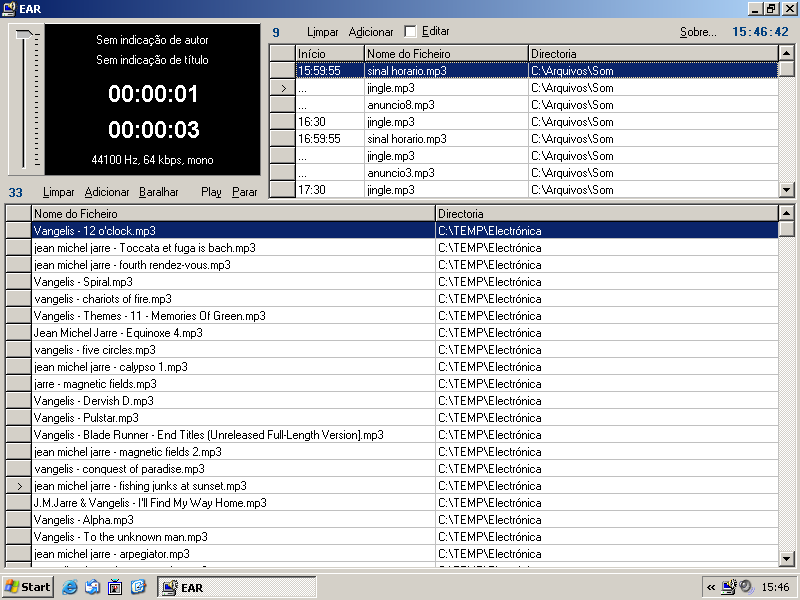Select jarre - magnetic fields.mp3
This screenshot has width=800, height=600.
click(405, 384)
